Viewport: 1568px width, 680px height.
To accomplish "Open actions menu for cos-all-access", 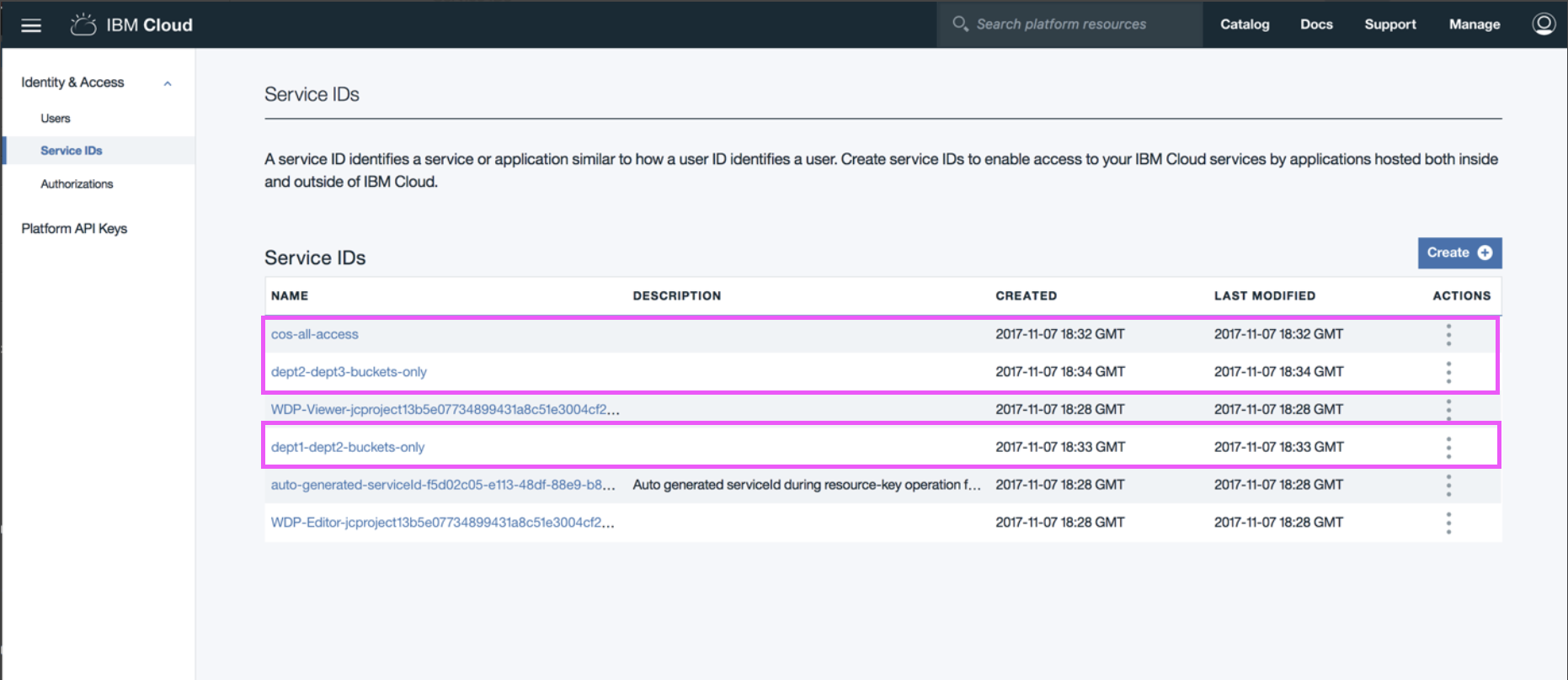I will pyautogui.click(x=1448, y=334).
